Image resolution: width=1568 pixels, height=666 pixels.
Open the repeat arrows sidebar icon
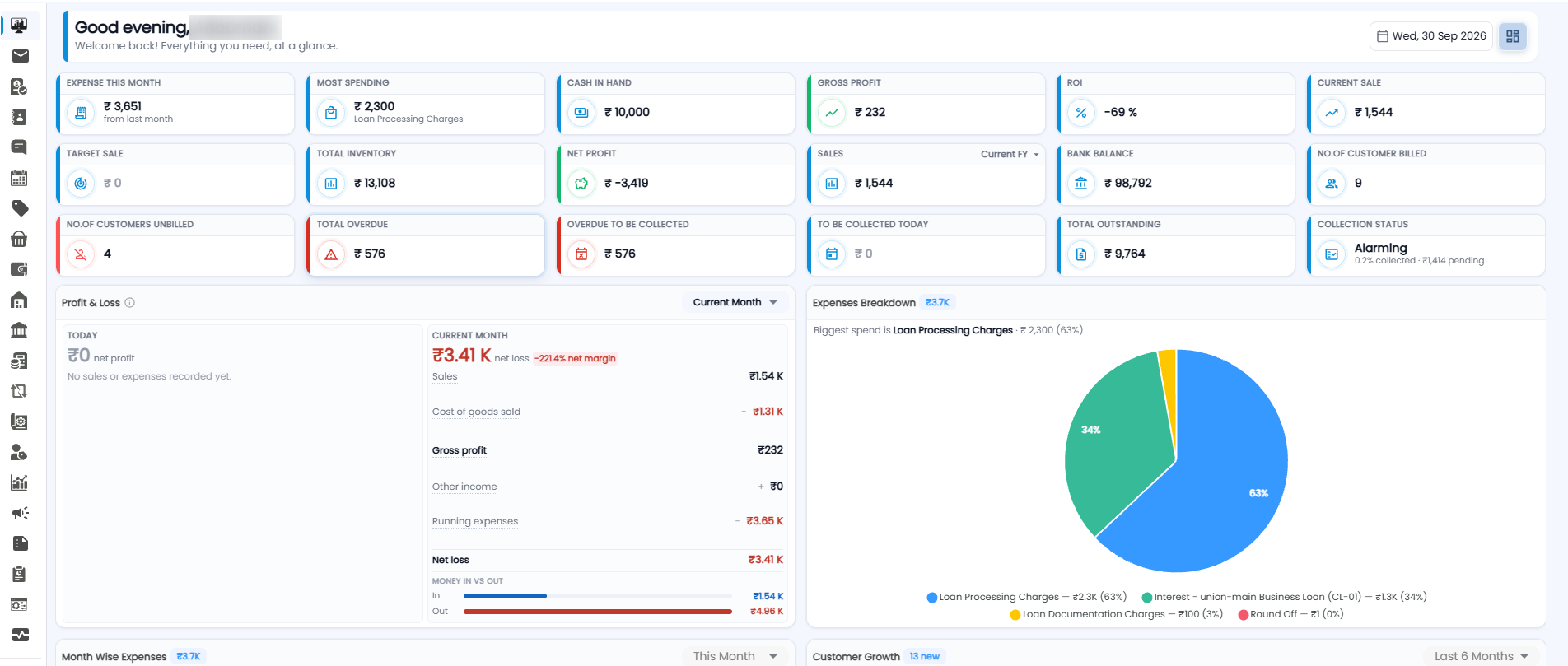19,391
